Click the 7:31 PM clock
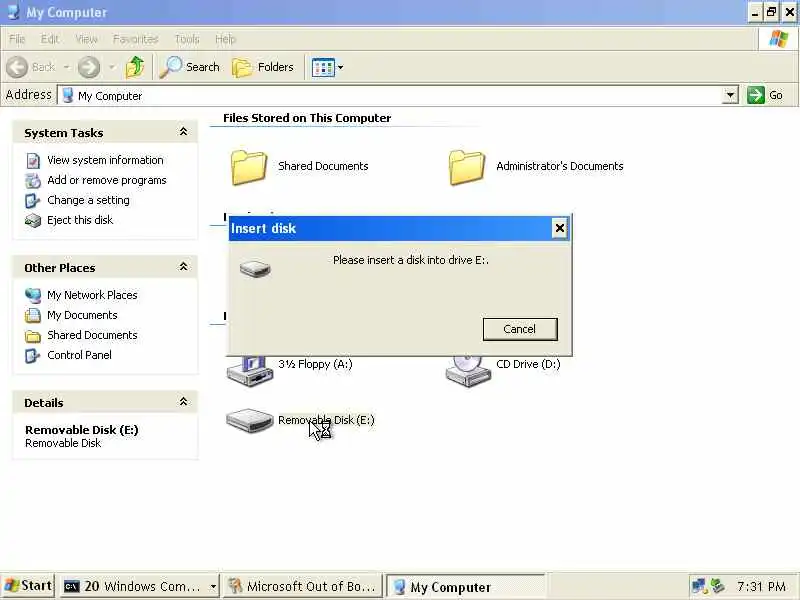This screenshot has width=800, height=600. point(761,586)
